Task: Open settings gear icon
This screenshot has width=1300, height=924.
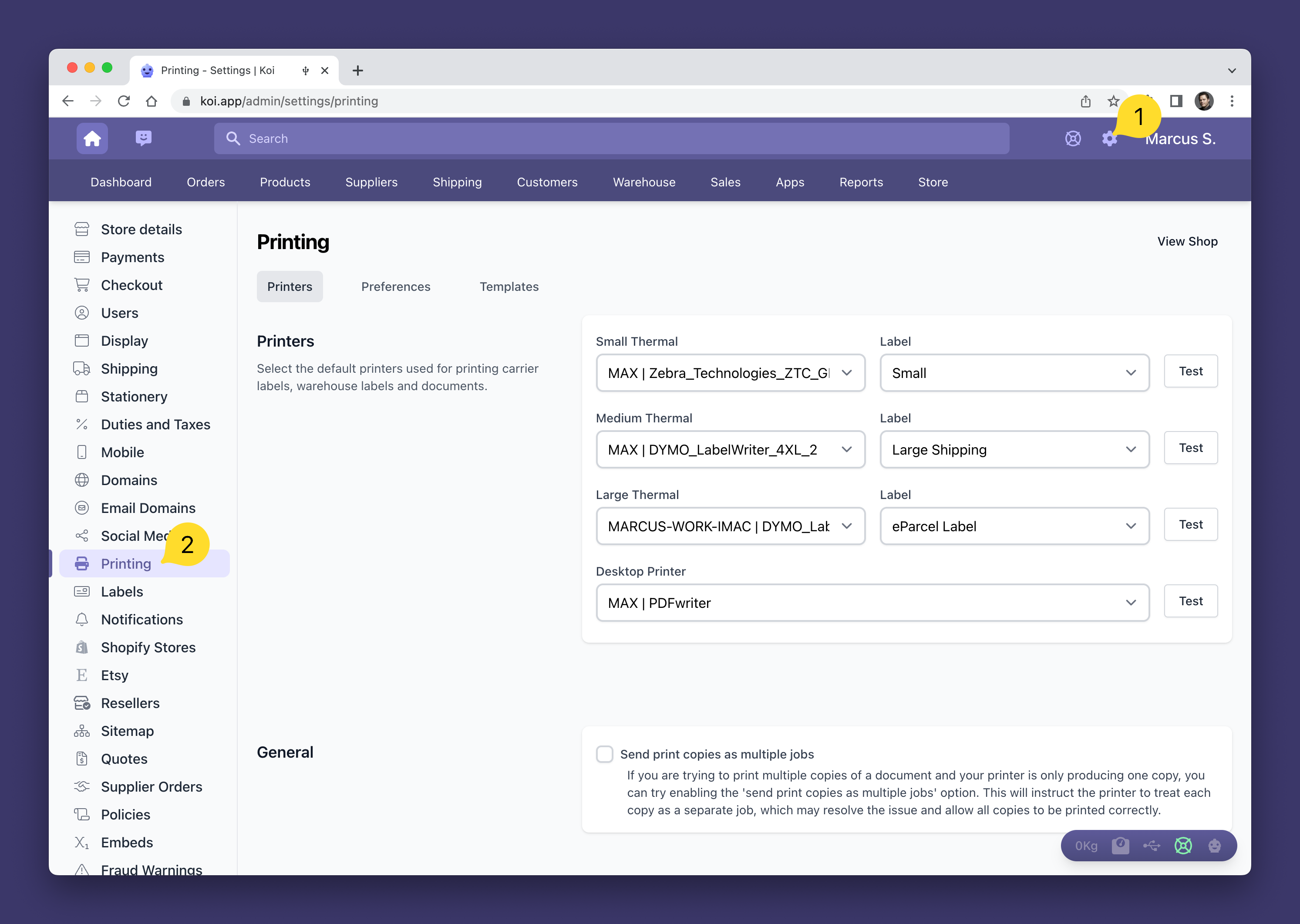Action: 1109,138
